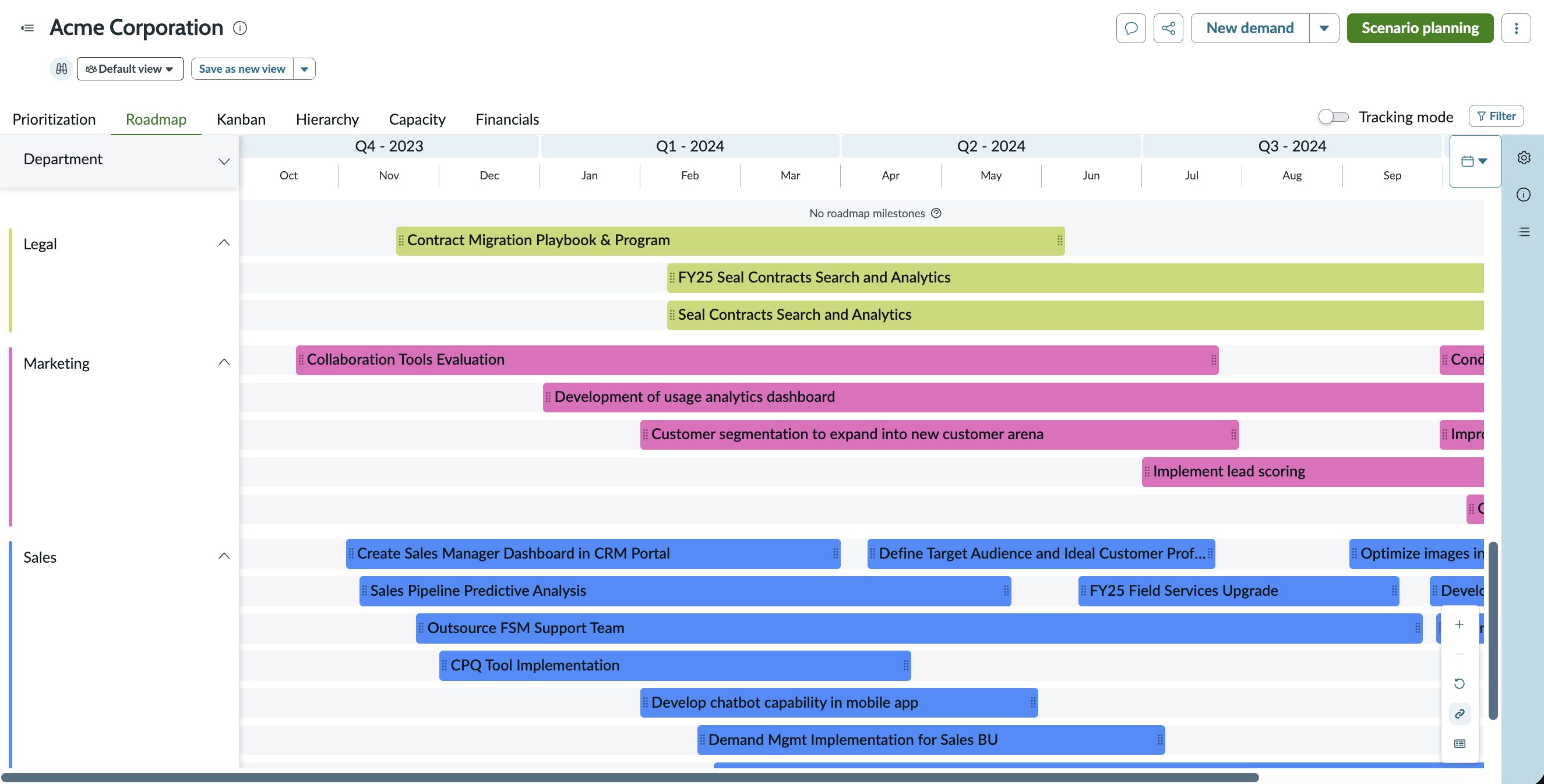The height and width of the screenshot is (784, 1544).
Task: Click the horizontal scrollbar at bottom
Action: [629, 778]
